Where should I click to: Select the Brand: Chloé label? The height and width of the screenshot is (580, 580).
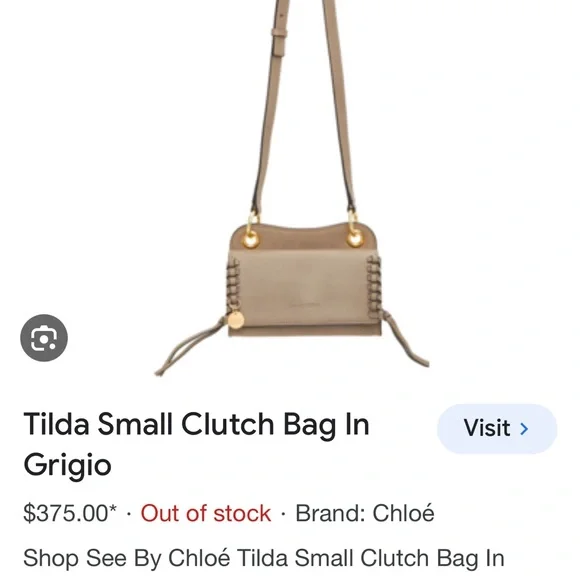365,513
